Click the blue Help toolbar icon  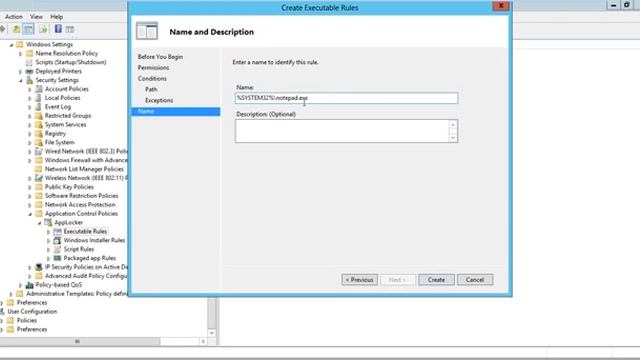[x=58, y=29]
